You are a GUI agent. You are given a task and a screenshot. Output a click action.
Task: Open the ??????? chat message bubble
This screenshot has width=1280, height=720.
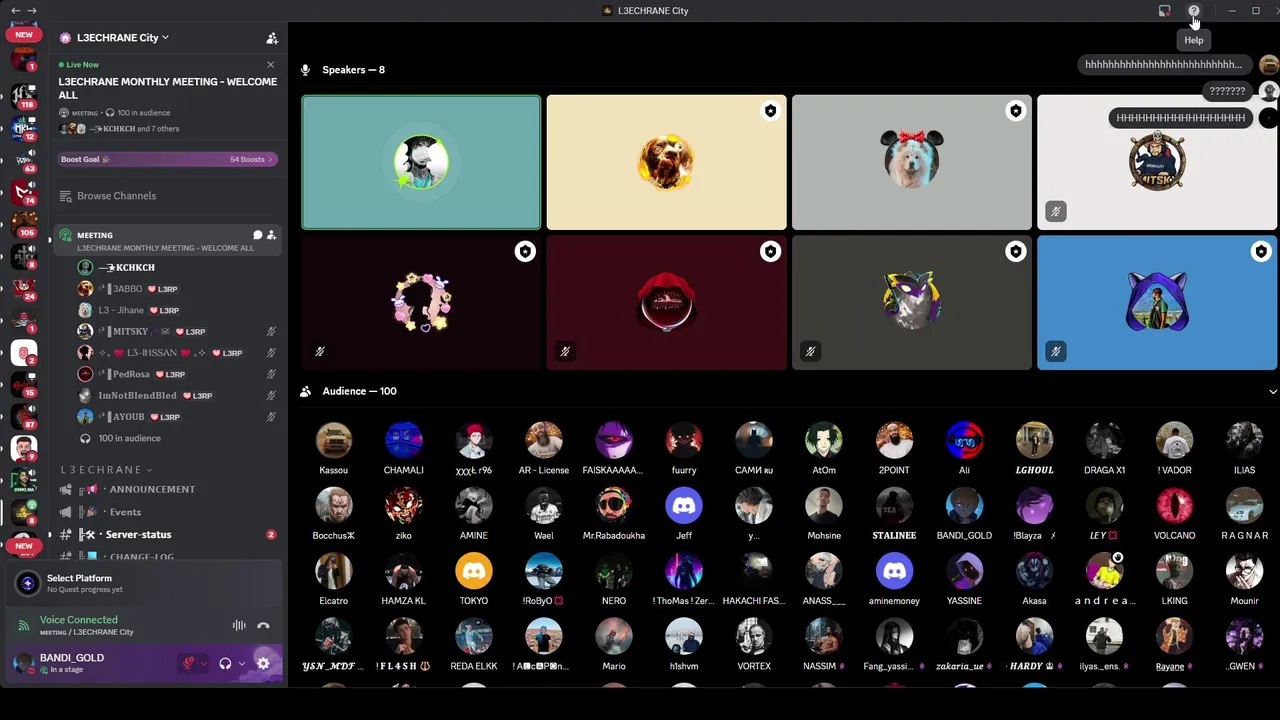pyautogui.click(x=1227, y=91)
